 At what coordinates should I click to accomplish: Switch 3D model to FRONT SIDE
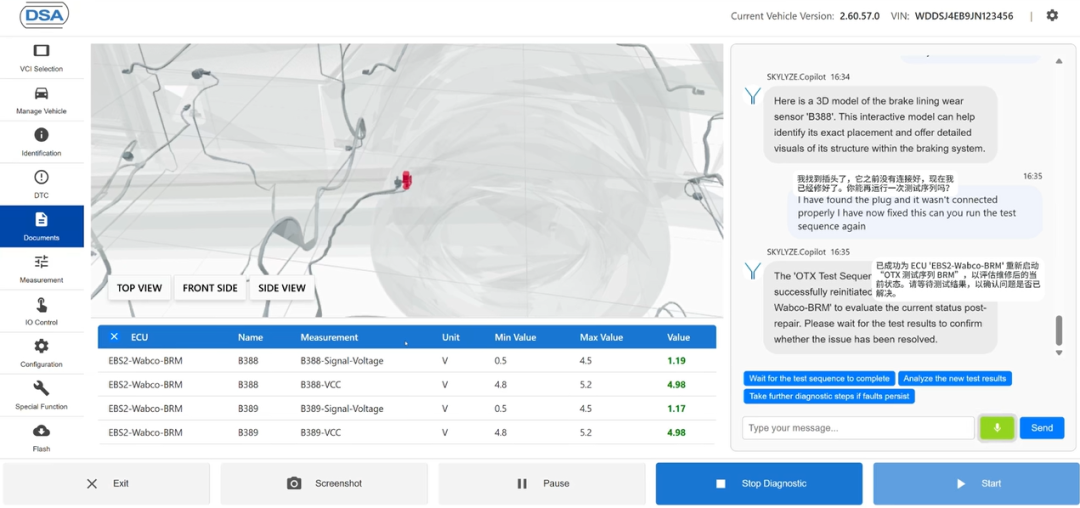click(x=210, y=288)
